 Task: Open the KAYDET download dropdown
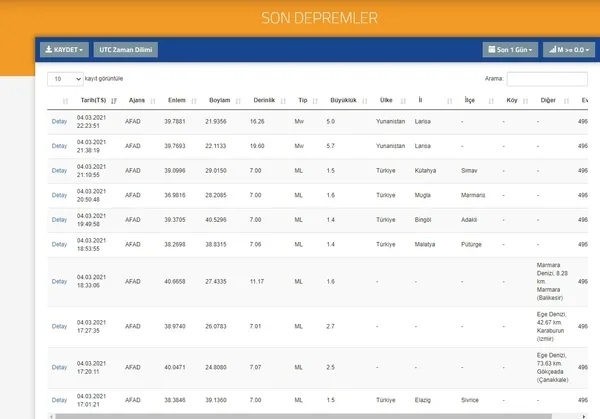64,49
